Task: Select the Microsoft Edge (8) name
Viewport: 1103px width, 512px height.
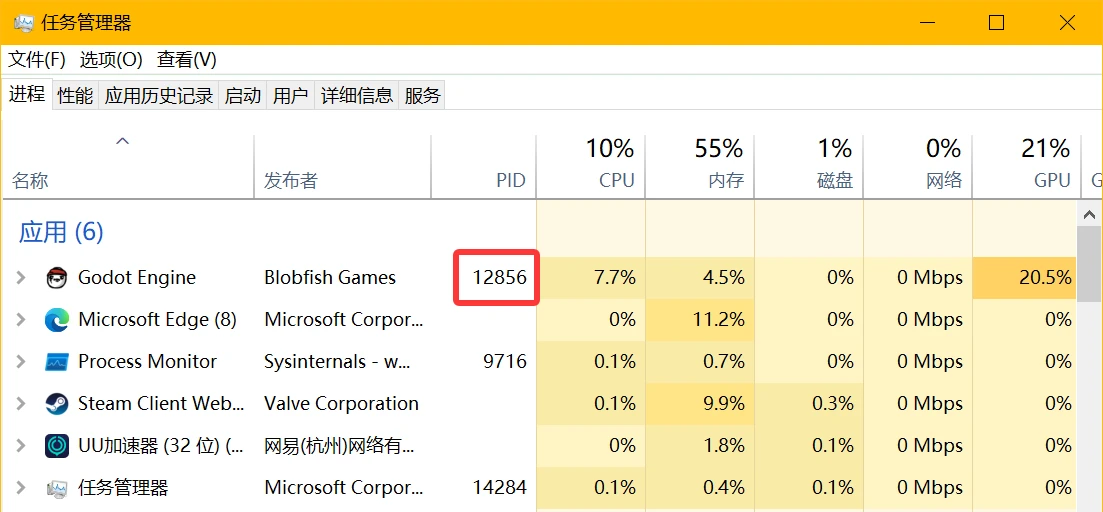Action: click(x=158, y=320)
